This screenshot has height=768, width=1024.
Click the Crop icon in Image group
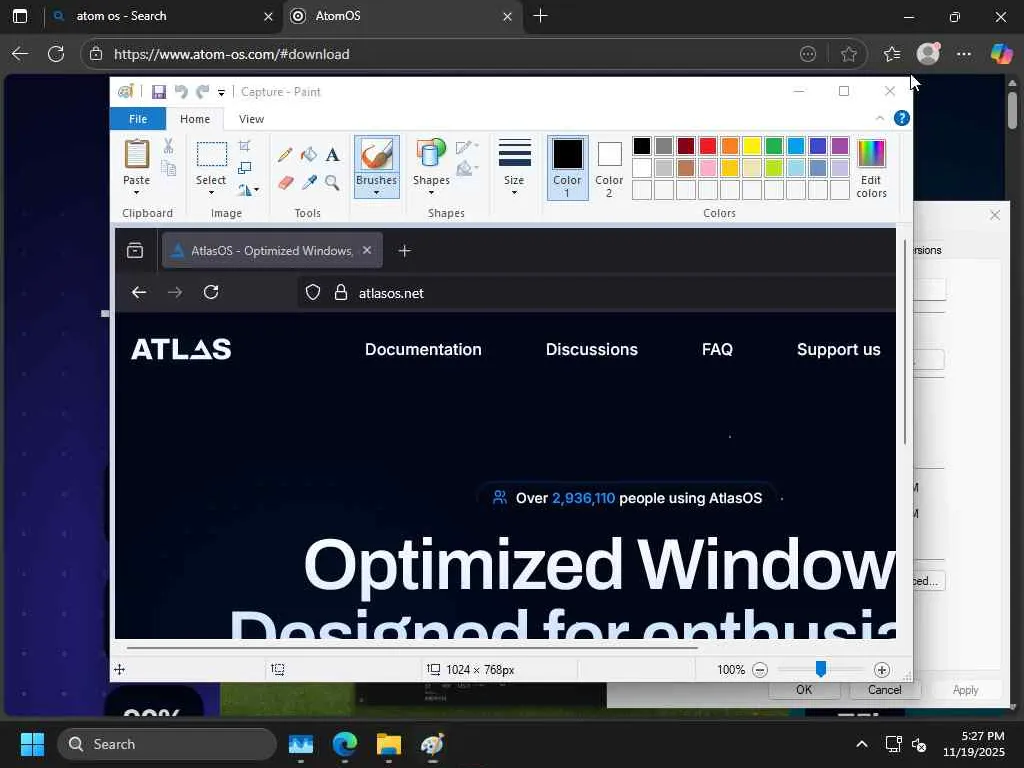click(x=245, y=146)
